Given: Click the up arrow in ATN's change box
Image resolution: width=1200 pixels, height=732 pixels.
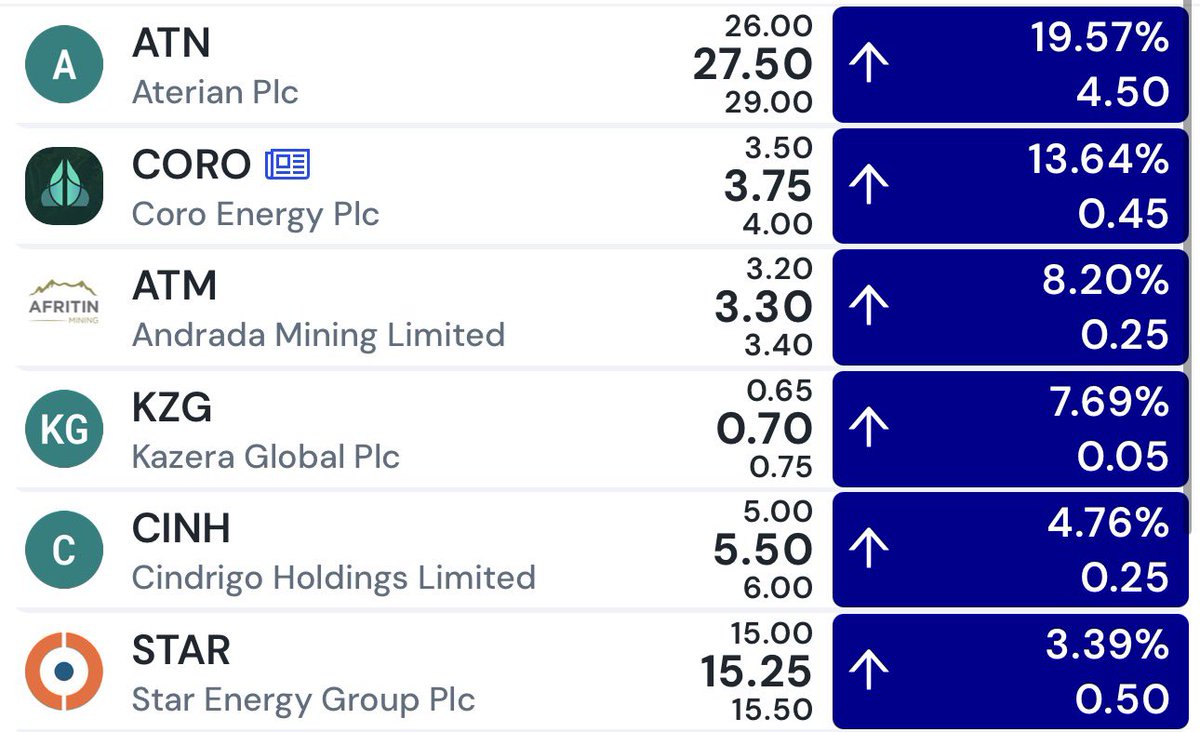Looking at the screenshot, I should pos(869,65).
